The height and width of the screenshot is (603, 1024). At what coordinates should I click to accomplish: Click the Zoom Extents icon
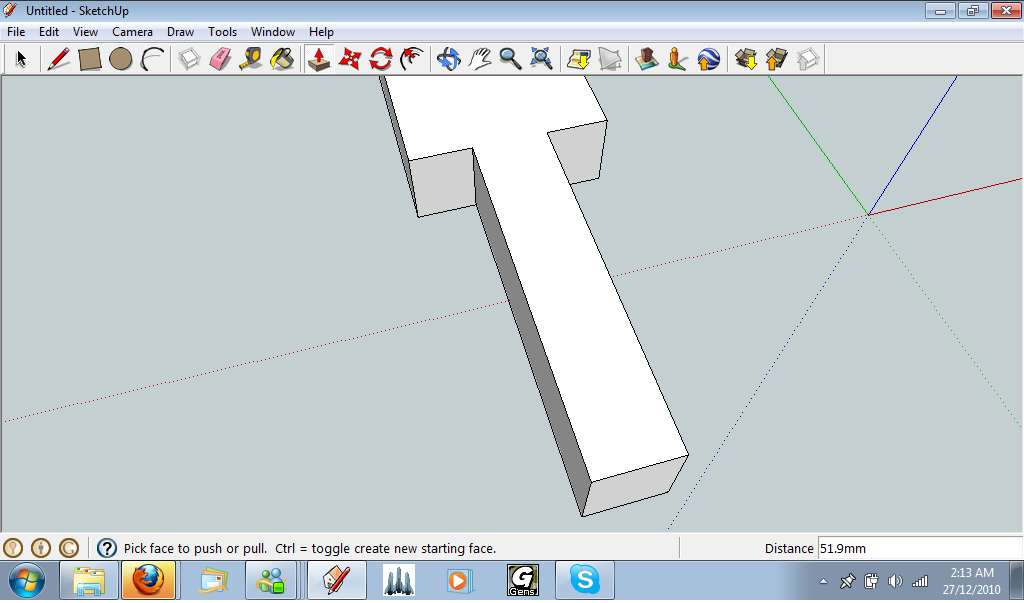pos(540,59)
